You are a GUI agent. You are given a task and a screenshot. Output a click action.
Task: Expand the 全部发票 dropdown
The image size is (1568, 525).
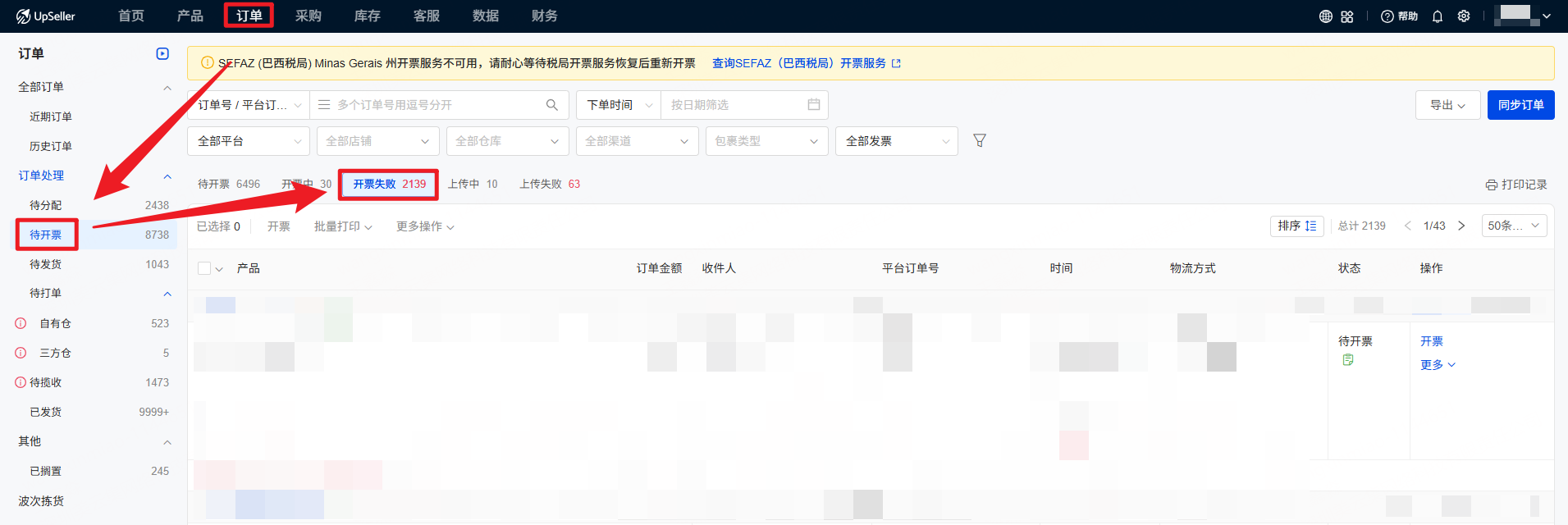tap(896, 141)
